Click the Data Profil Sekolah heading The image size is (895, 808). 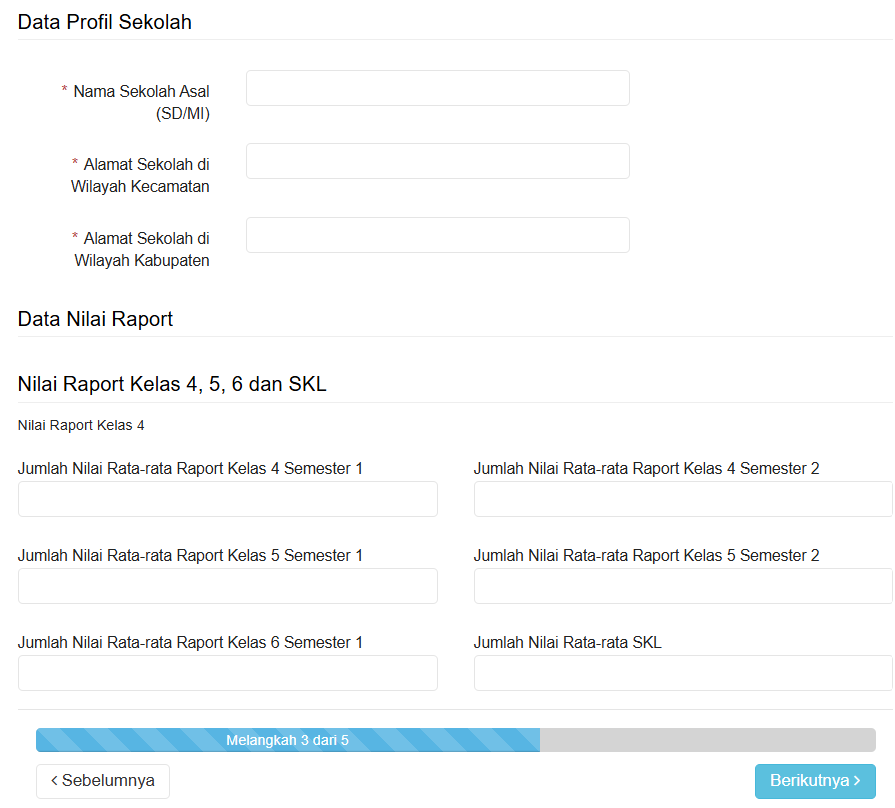[x=104, y=22]
